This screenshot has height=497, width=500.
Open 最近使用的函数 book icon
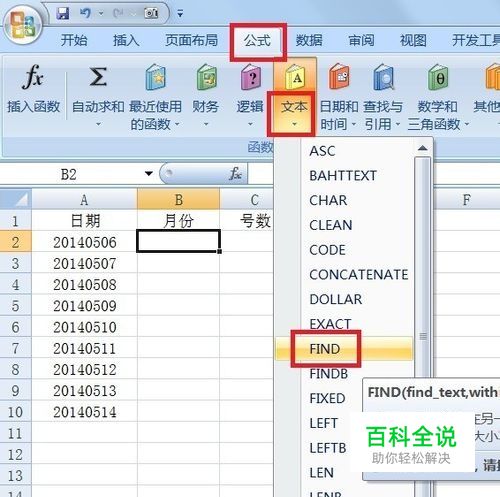point(155,77)
